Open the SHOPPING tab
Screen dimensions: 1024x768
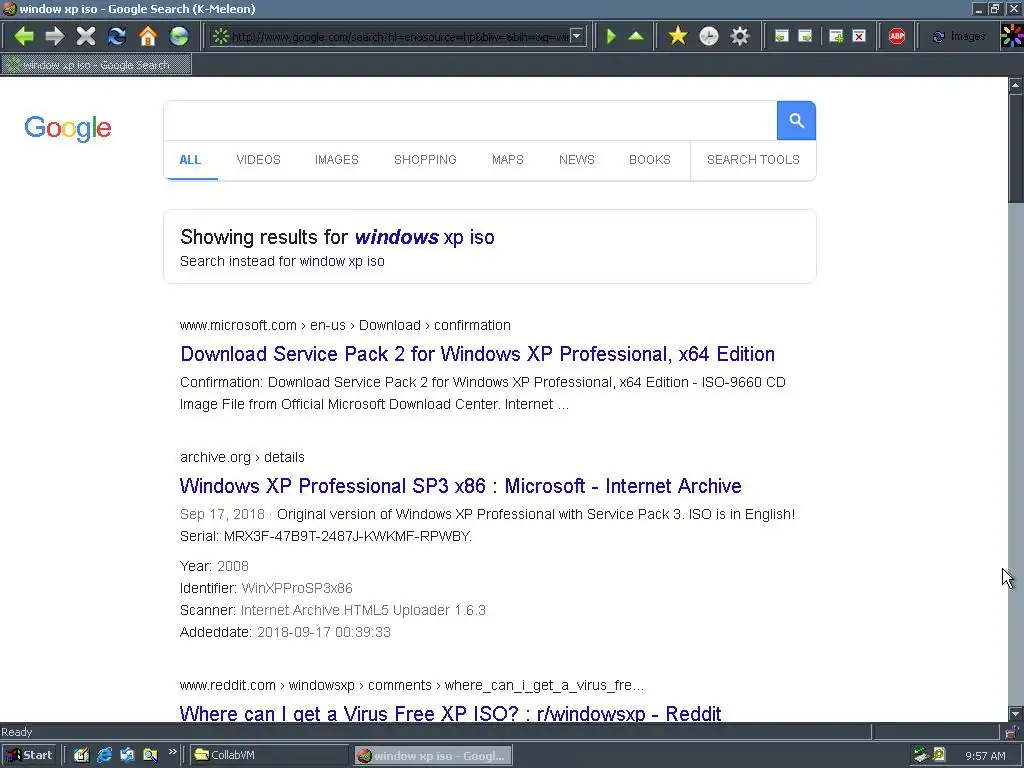425,160
